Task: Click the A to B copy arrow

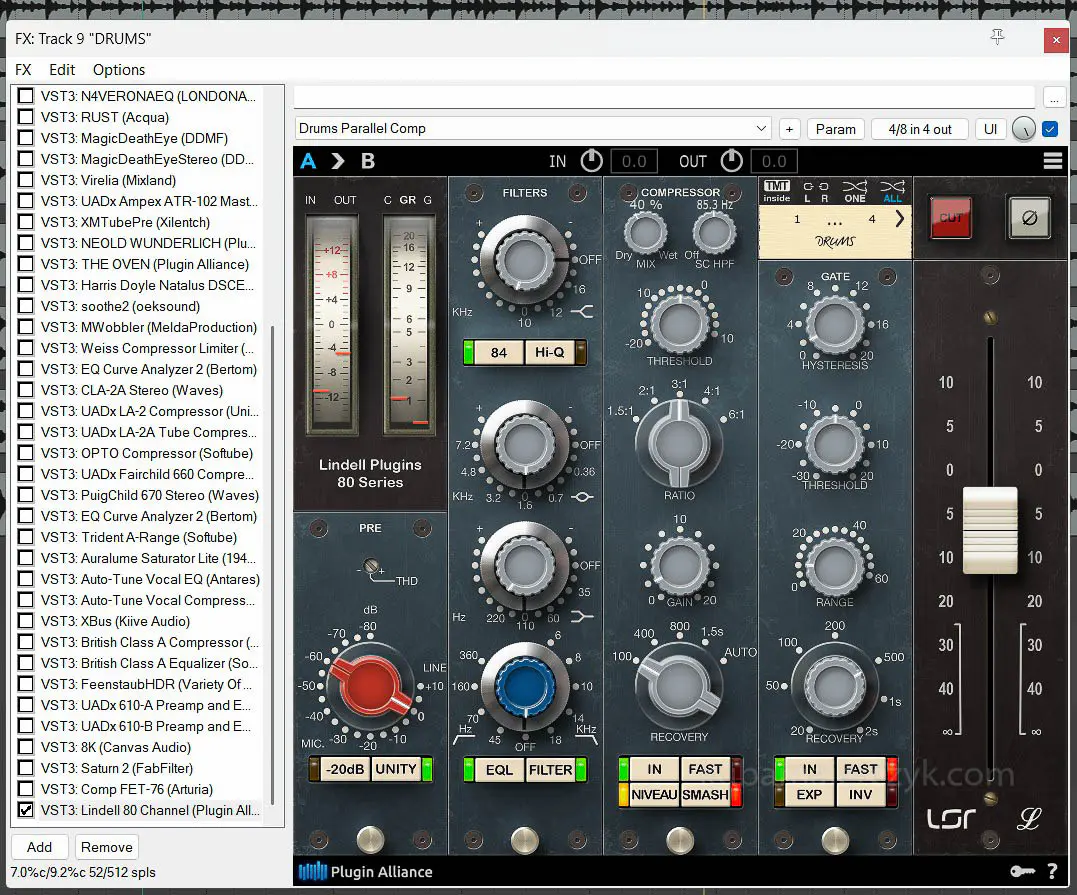Action: pos(337,161)
